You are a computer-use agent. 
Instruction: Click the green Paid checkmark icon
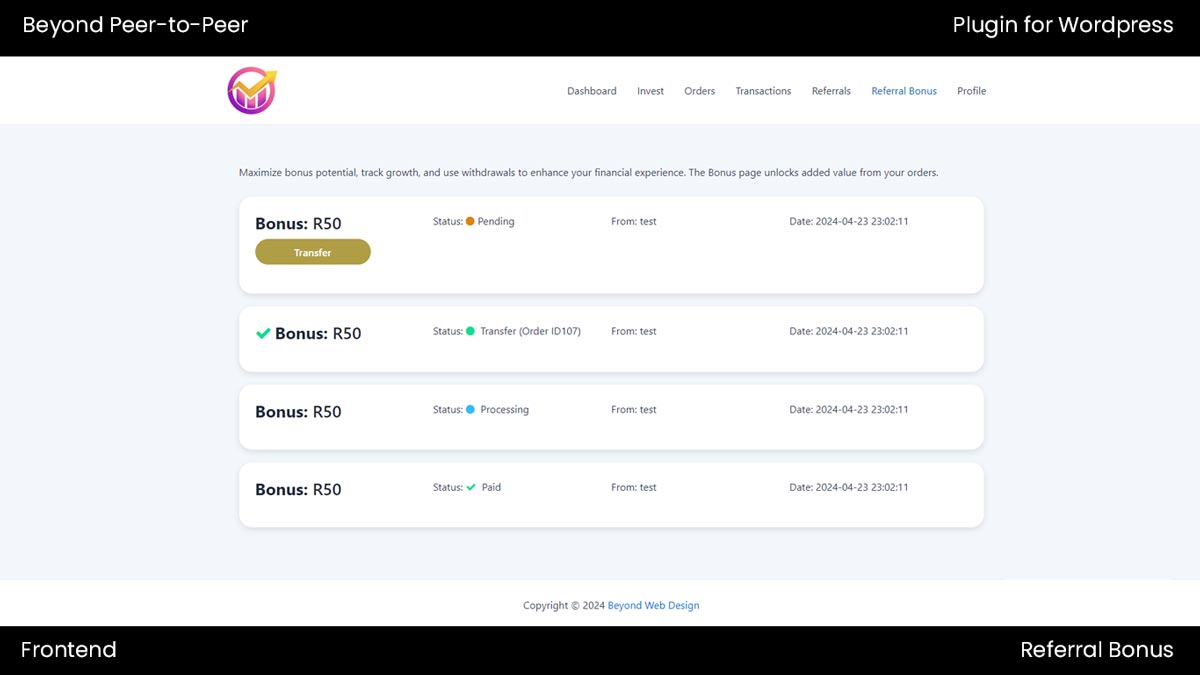[x=469, y=487]
